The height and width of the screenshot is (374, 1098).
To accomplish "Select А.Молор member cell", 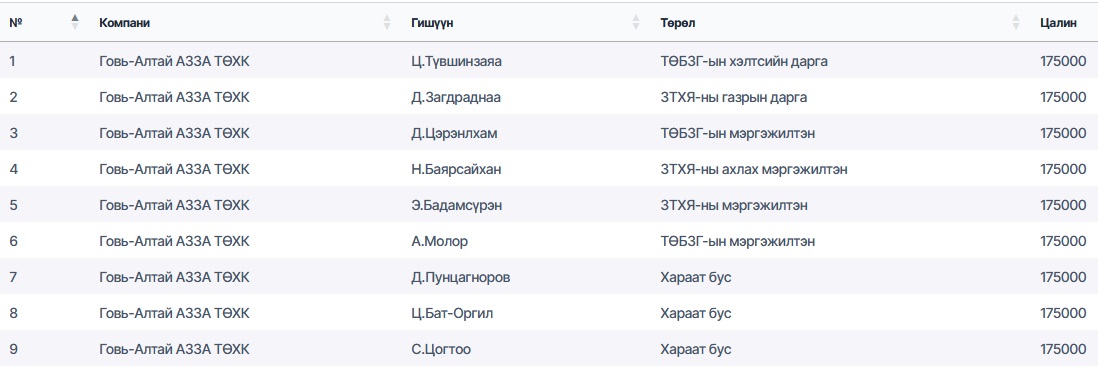I will pos(439,242).
